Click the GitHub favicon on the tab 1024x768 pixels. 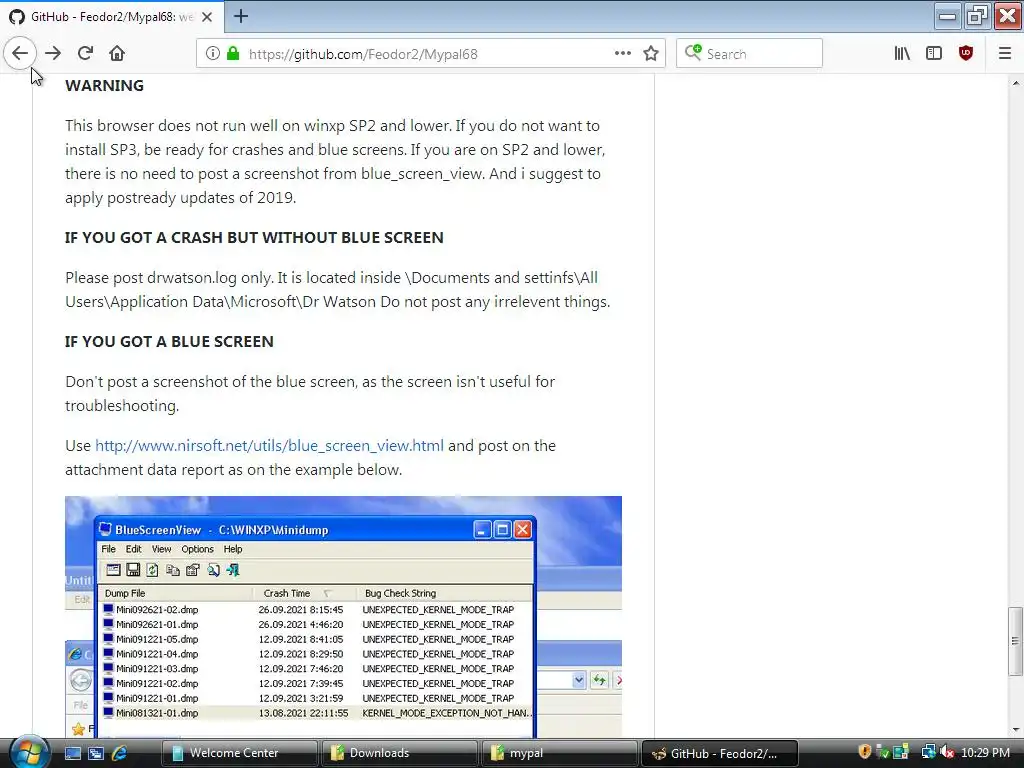point(17,17)
